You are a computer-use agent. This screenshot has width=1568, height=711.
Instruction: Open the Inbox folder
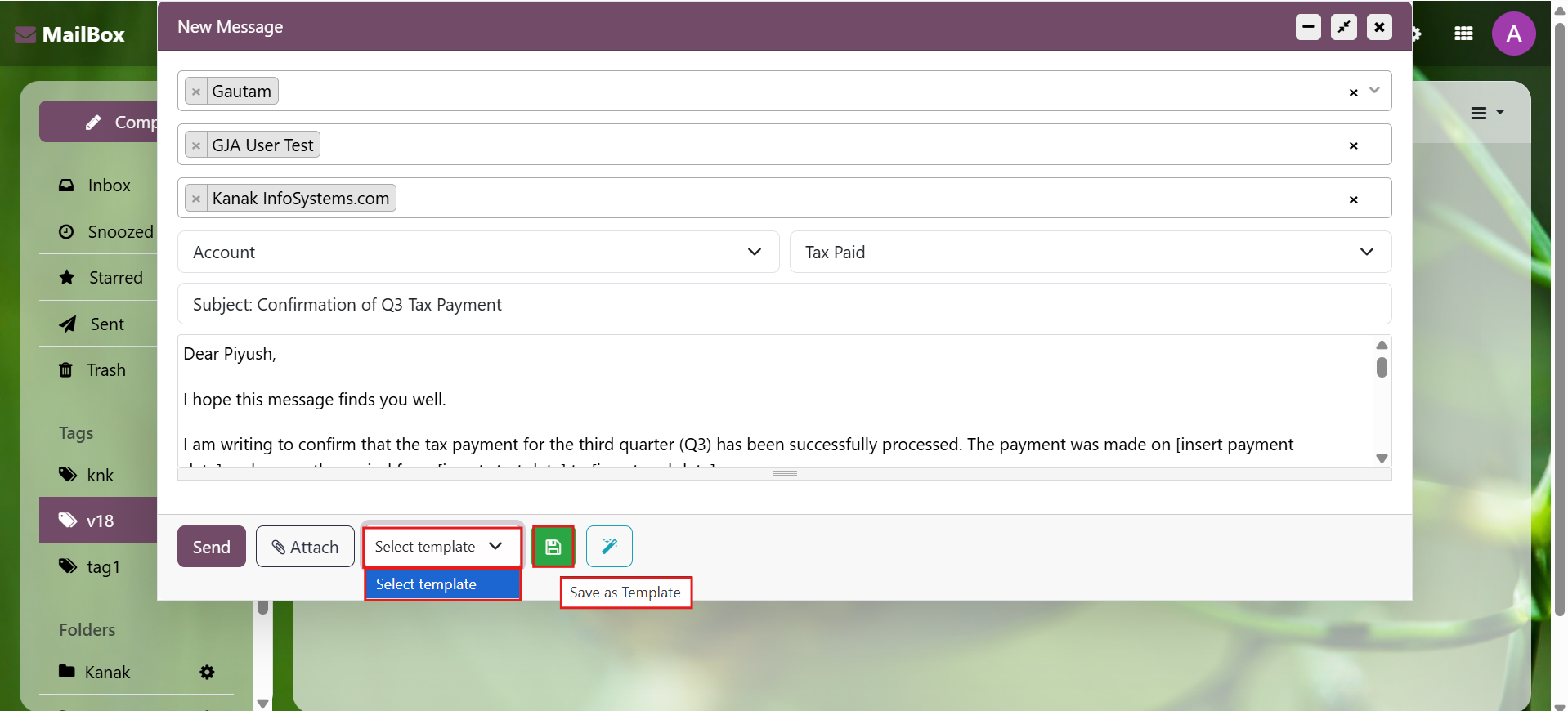[x=98, y=186]
